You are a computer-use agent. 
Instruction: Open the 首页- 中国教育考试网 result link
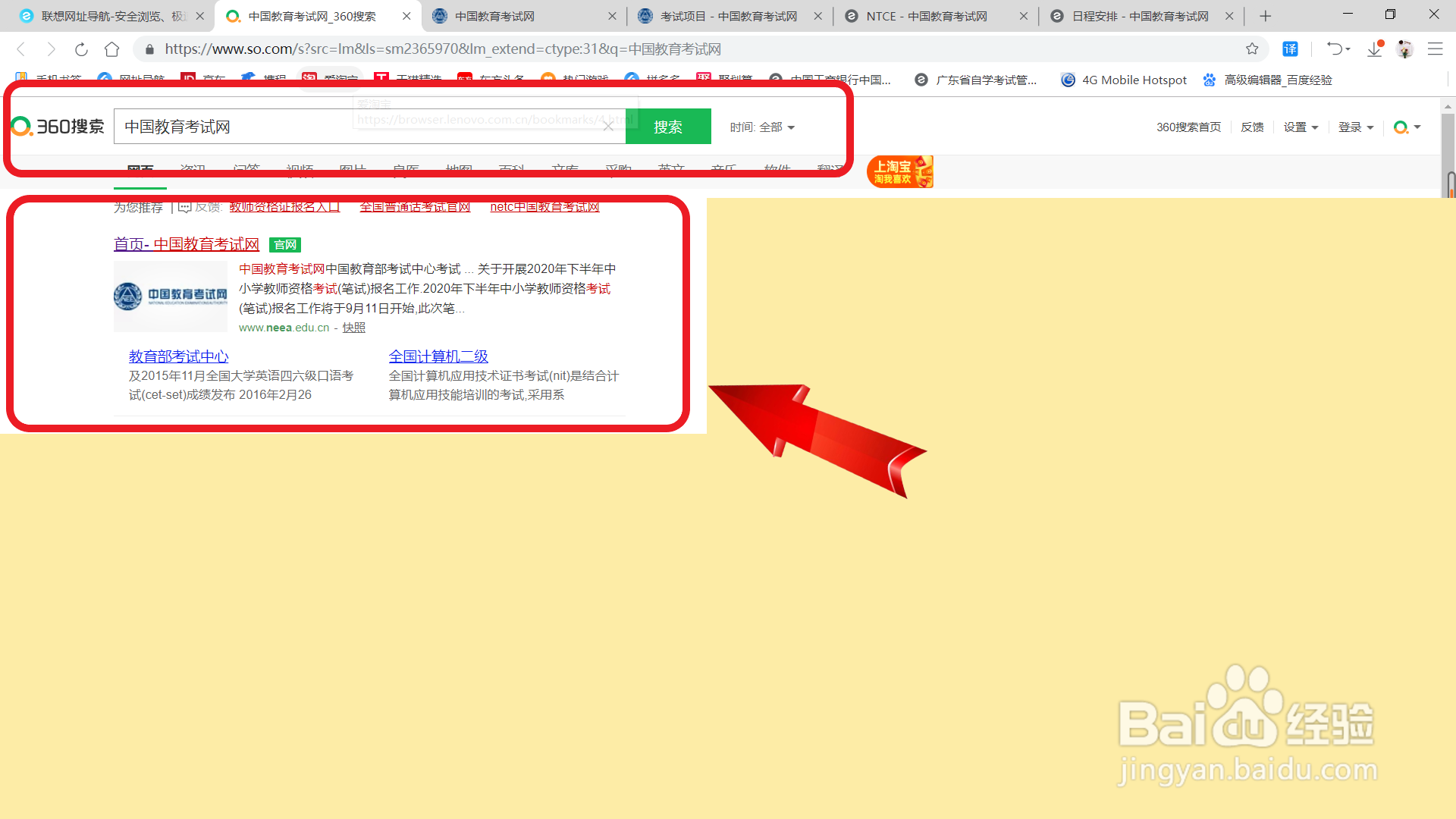pyautogui.click(x=187, y=244)
